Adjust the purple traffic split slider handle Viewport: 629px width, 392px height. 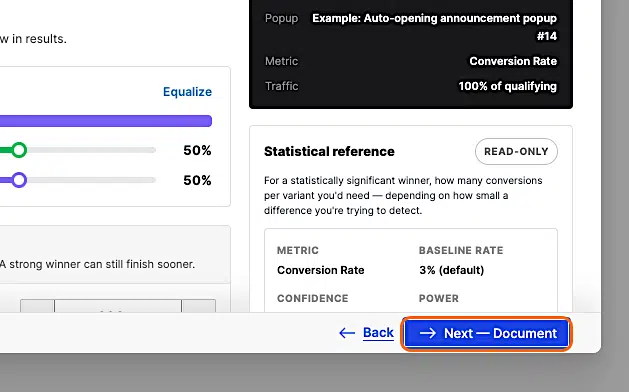pos(18,180)
